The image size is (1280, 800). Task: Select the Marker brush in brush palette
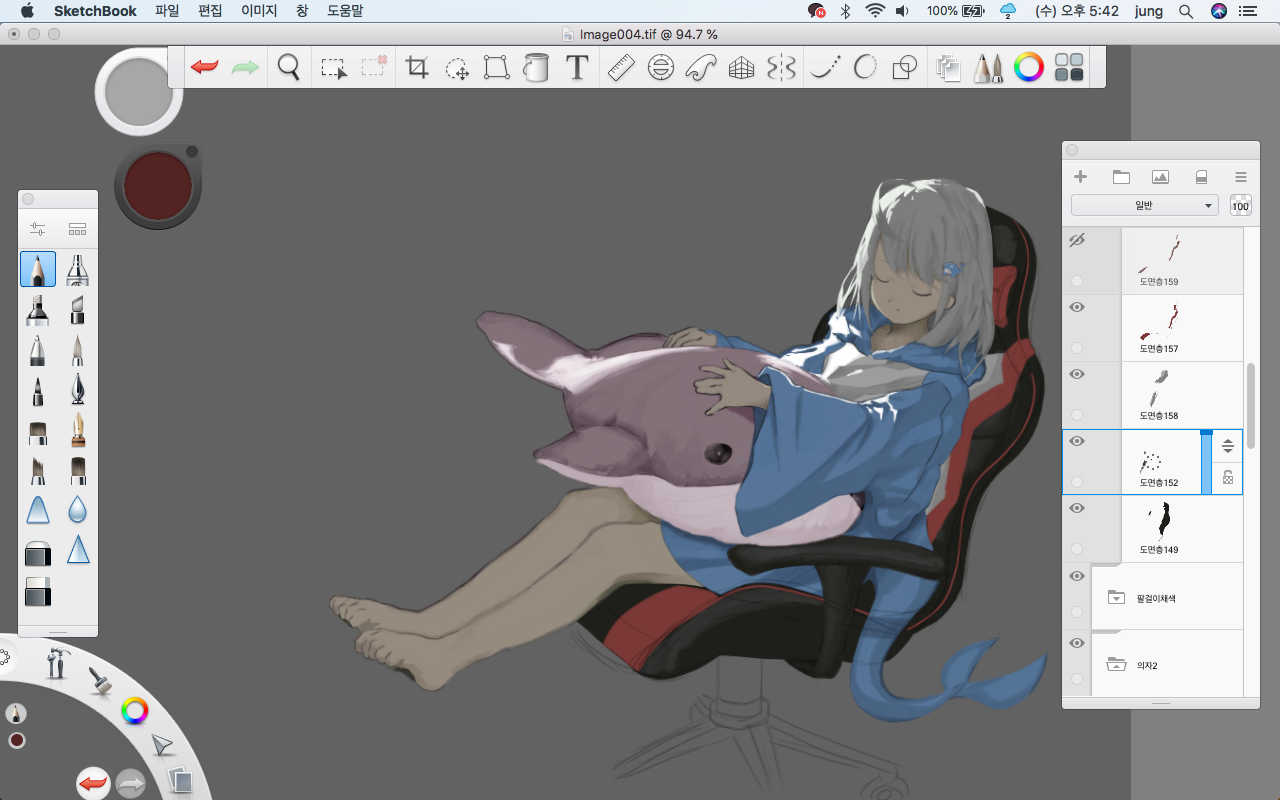tap(38, 310)
